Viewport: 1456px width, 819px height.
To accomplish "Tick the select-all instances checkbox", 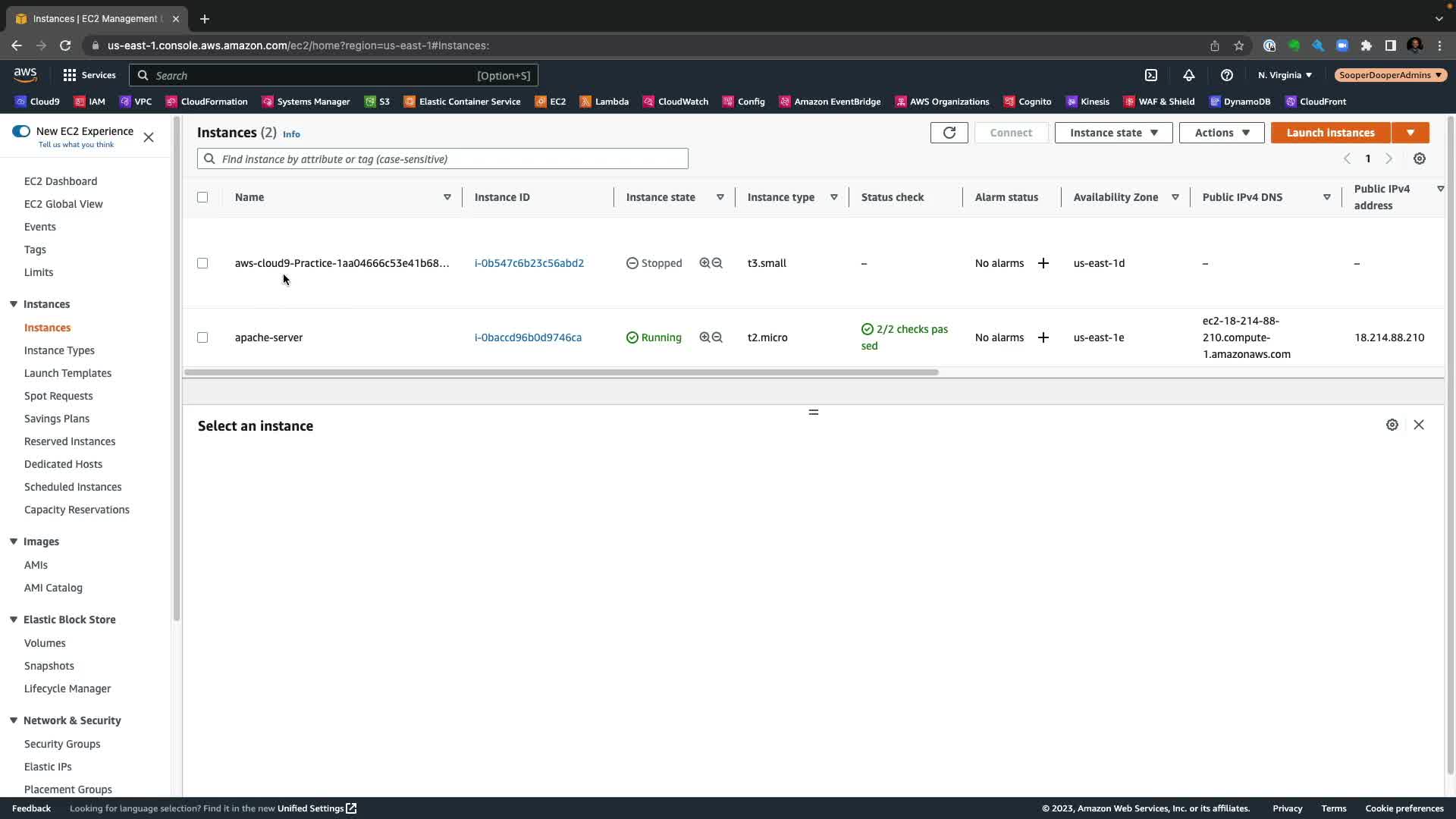I will (202, 197).
